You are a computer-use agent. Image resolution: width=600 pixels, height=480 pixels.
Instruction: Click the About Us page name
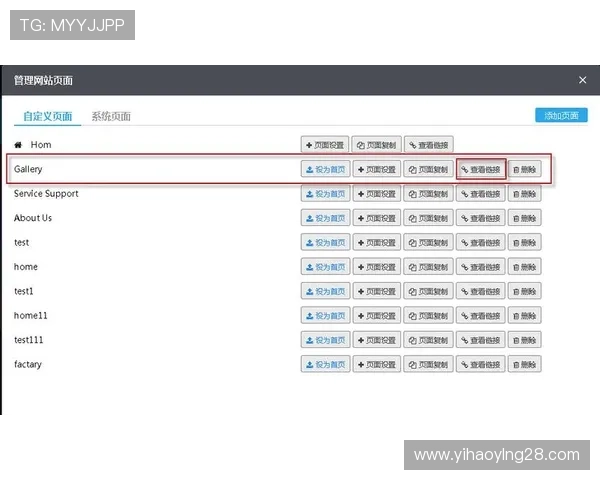coord(33,218)
